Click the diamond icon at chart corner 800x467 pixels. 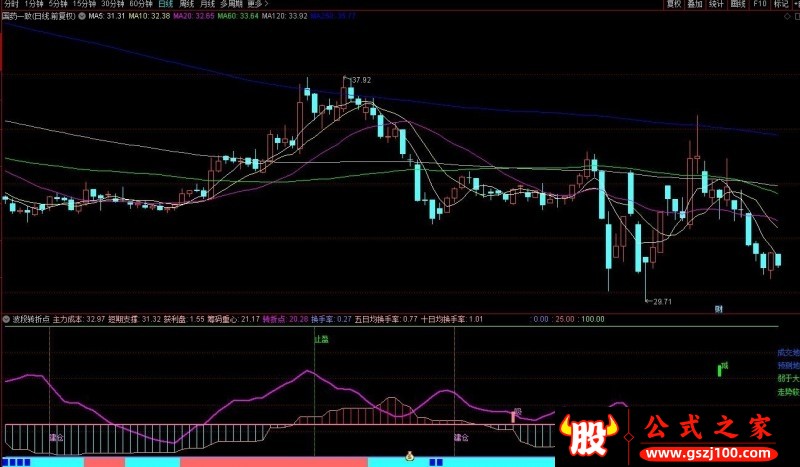point(787,16)
